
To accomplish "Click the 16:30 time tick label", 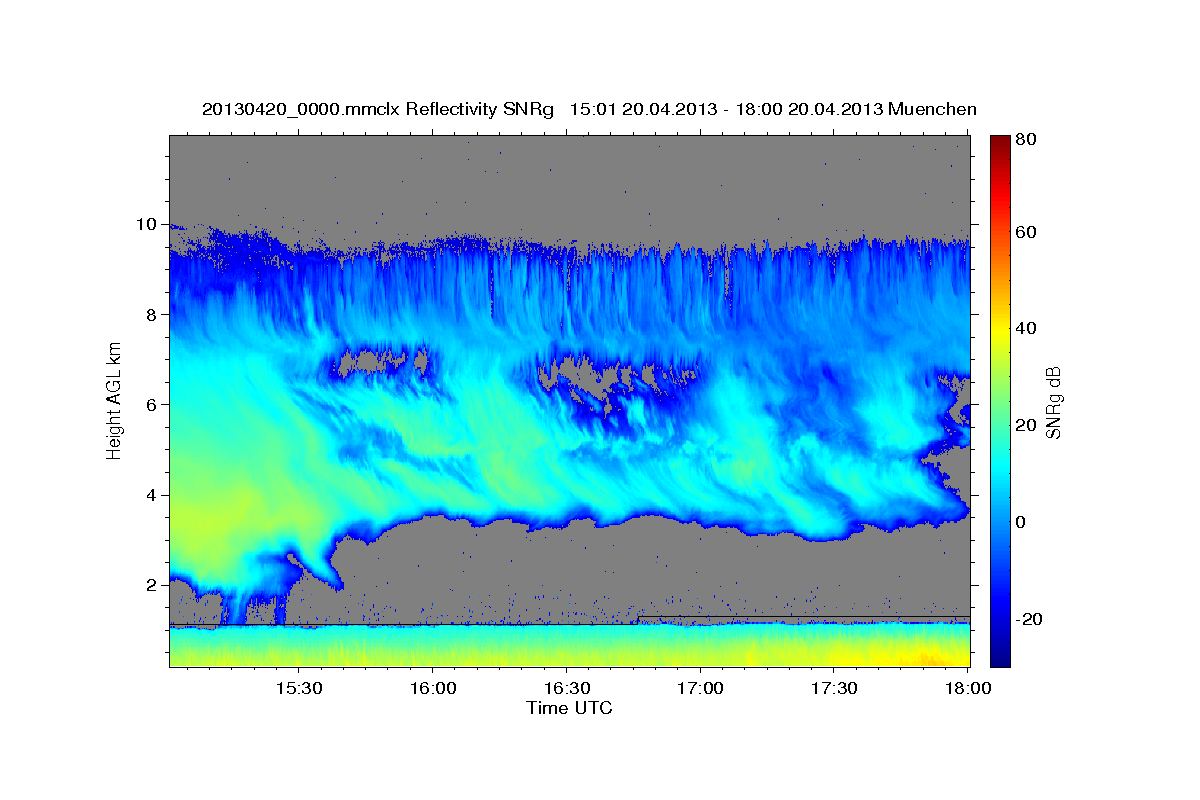I will [x=566, y=689].
